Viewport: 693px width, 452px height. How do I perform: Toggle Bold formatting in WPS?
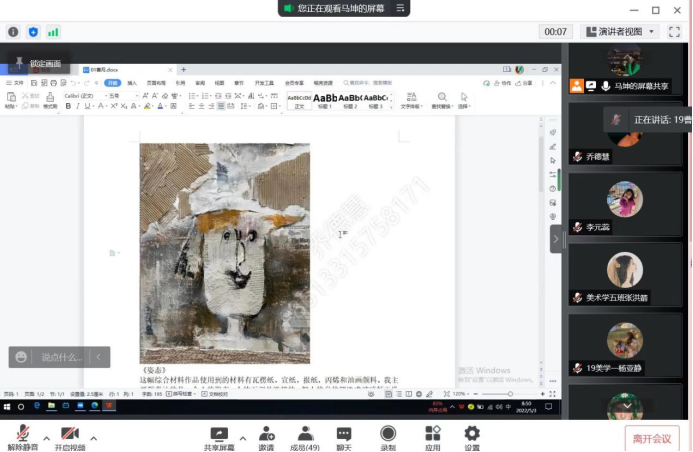[x=68, y=106]
